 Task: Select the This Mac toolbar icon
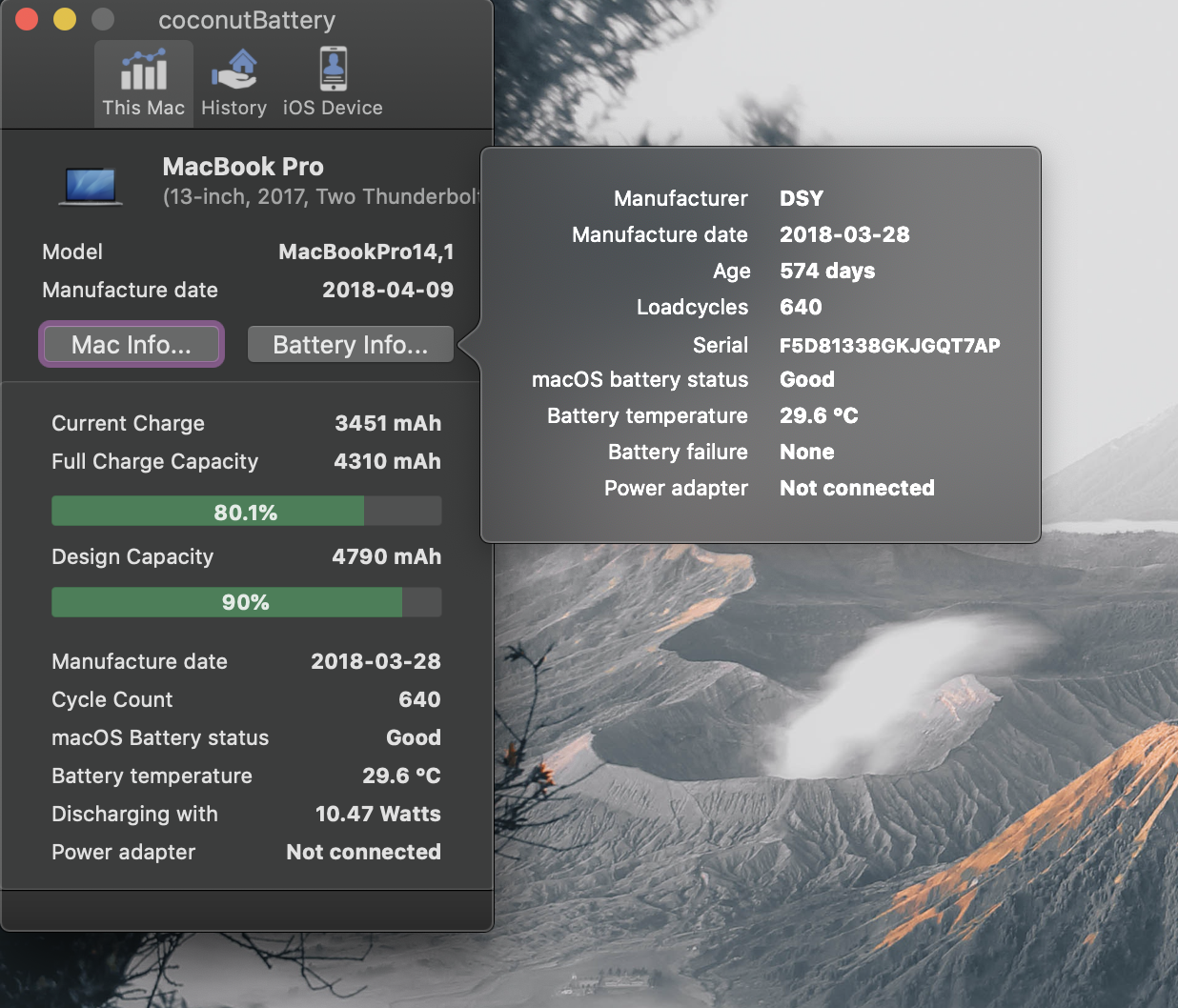(x=144, y=83)
